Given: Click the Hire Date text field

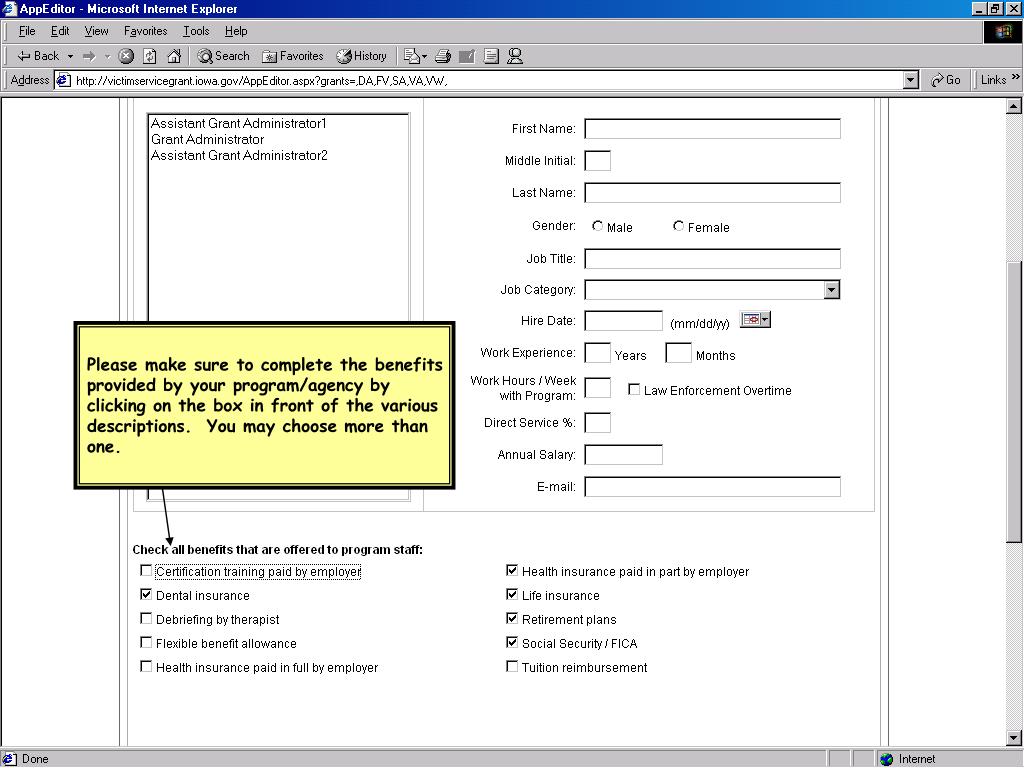Looking at the screenshot, I should [x=624, y=321].
